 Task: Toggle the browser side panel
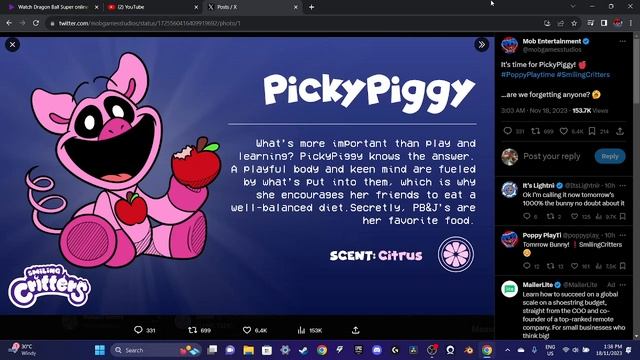[604, 23]
